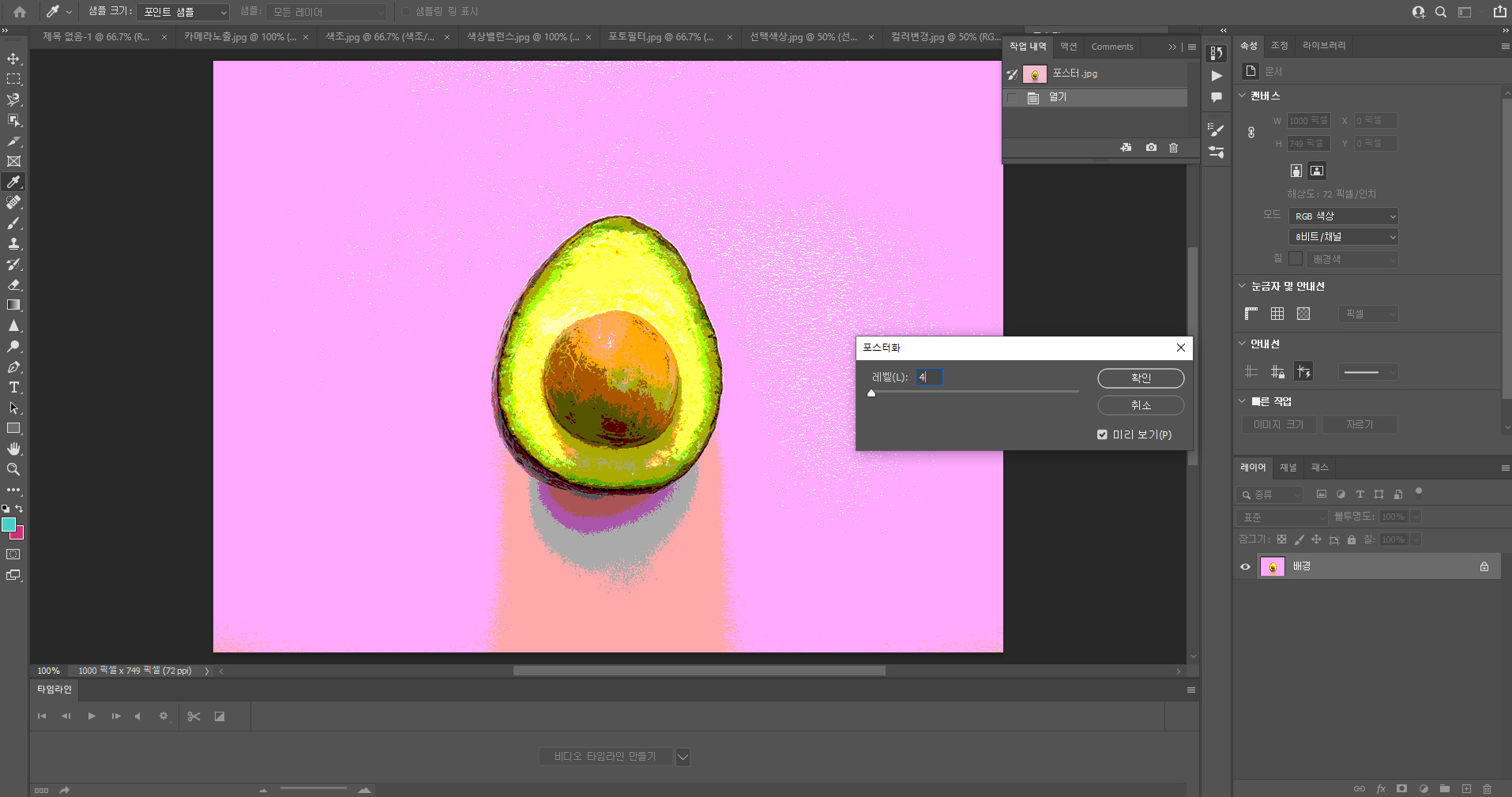Toggle visibility of the 배경 layer

click(x=1246, y=566)
